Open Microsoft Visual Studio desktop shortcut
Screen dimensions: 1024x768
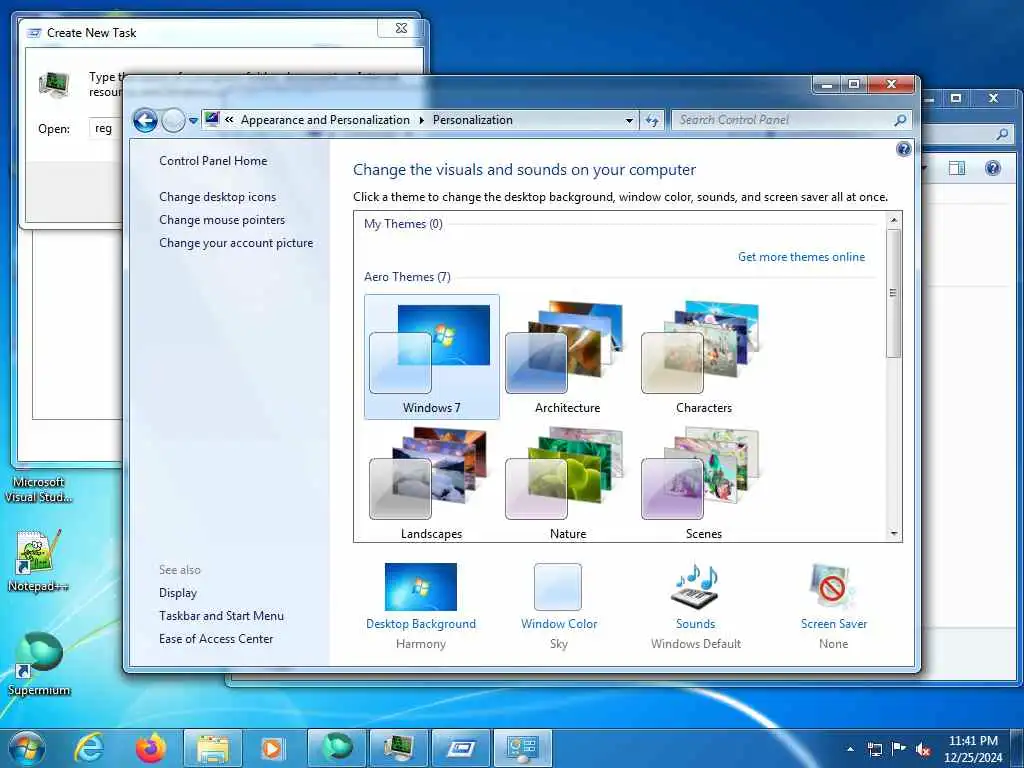(38, 489)
